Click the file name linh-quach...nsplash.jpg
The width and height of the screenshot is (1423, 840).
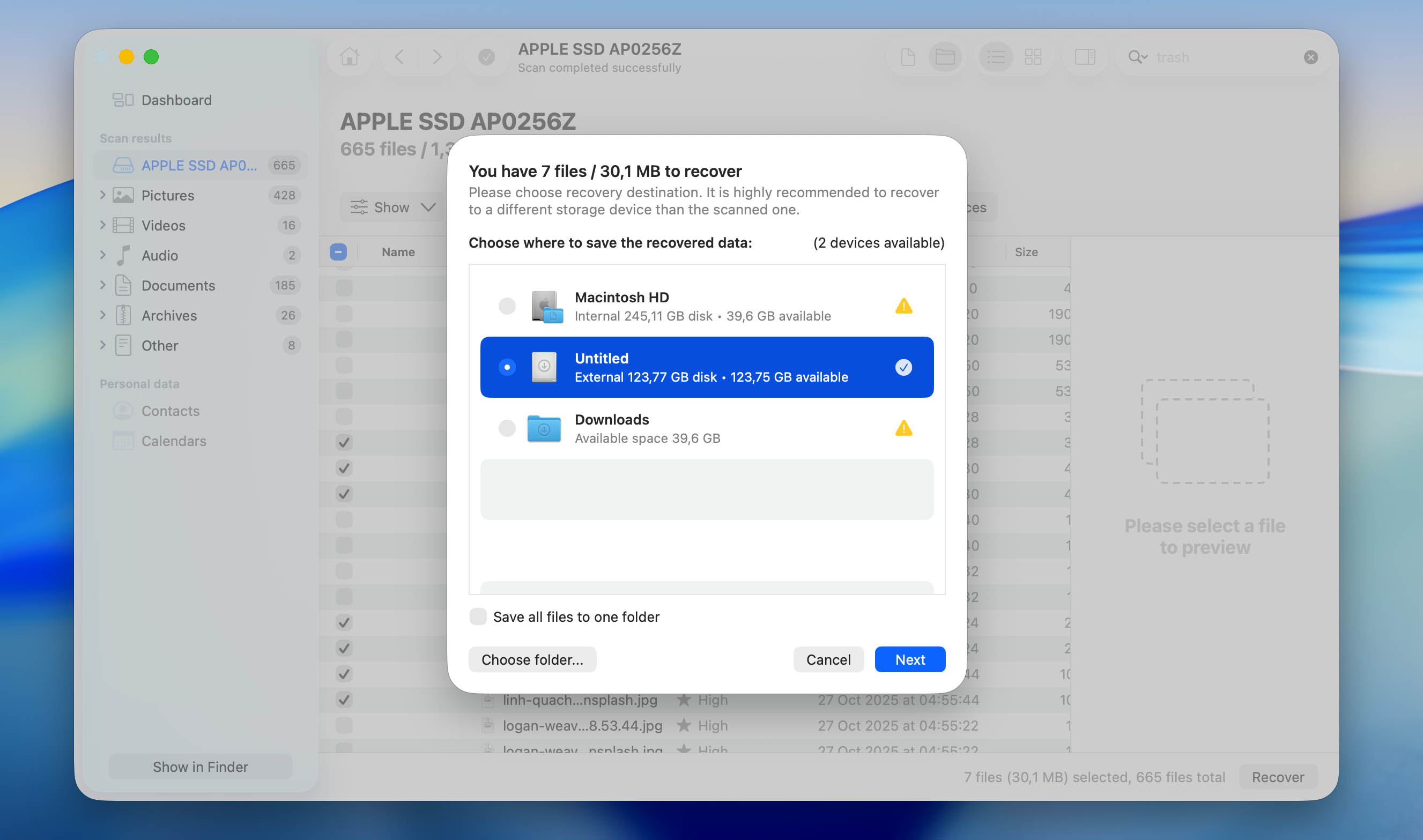pos(580,700)
